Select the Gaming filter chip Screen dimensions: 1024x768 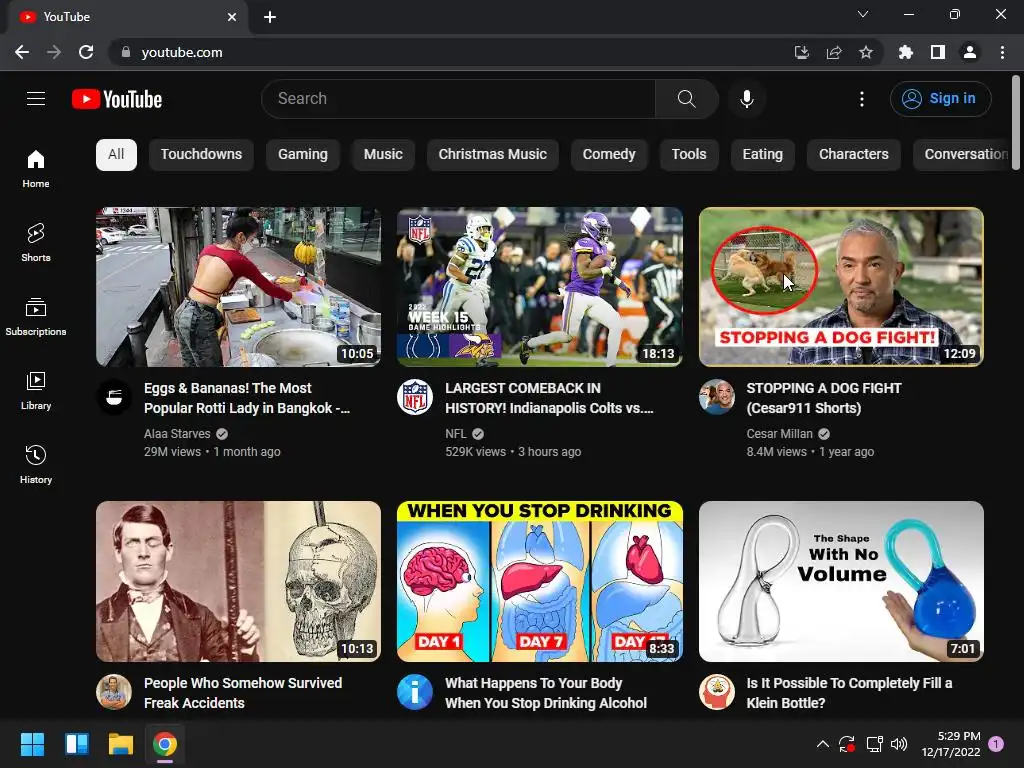click(x=303, y=155)
